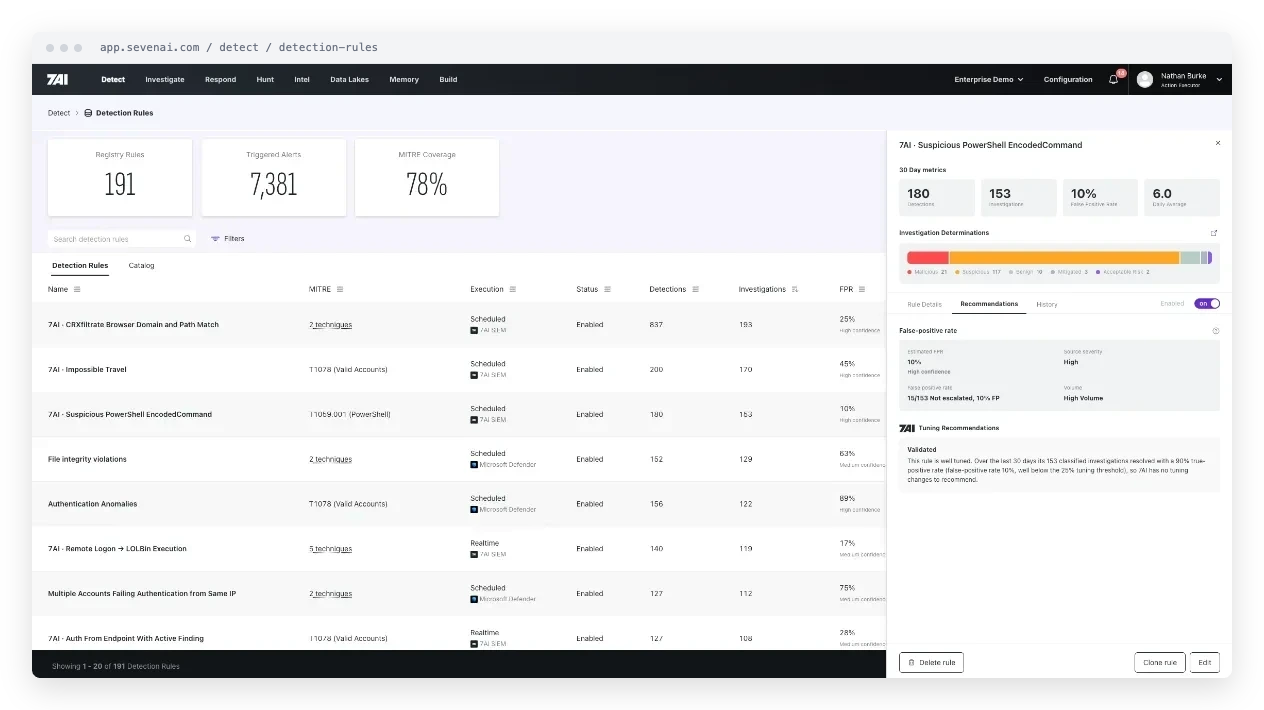This screenshot has width=1264, height=710.
Task: Toggle the rule Enabled switch off
Action: [x=1207, y=304]
